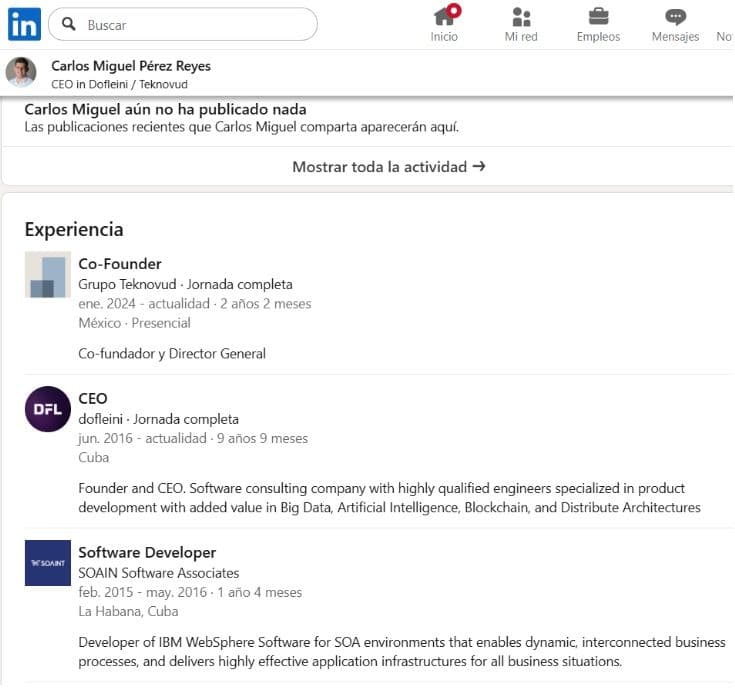Click the Carlos Miguel Pérez Reyes name header

pos(131,66)
